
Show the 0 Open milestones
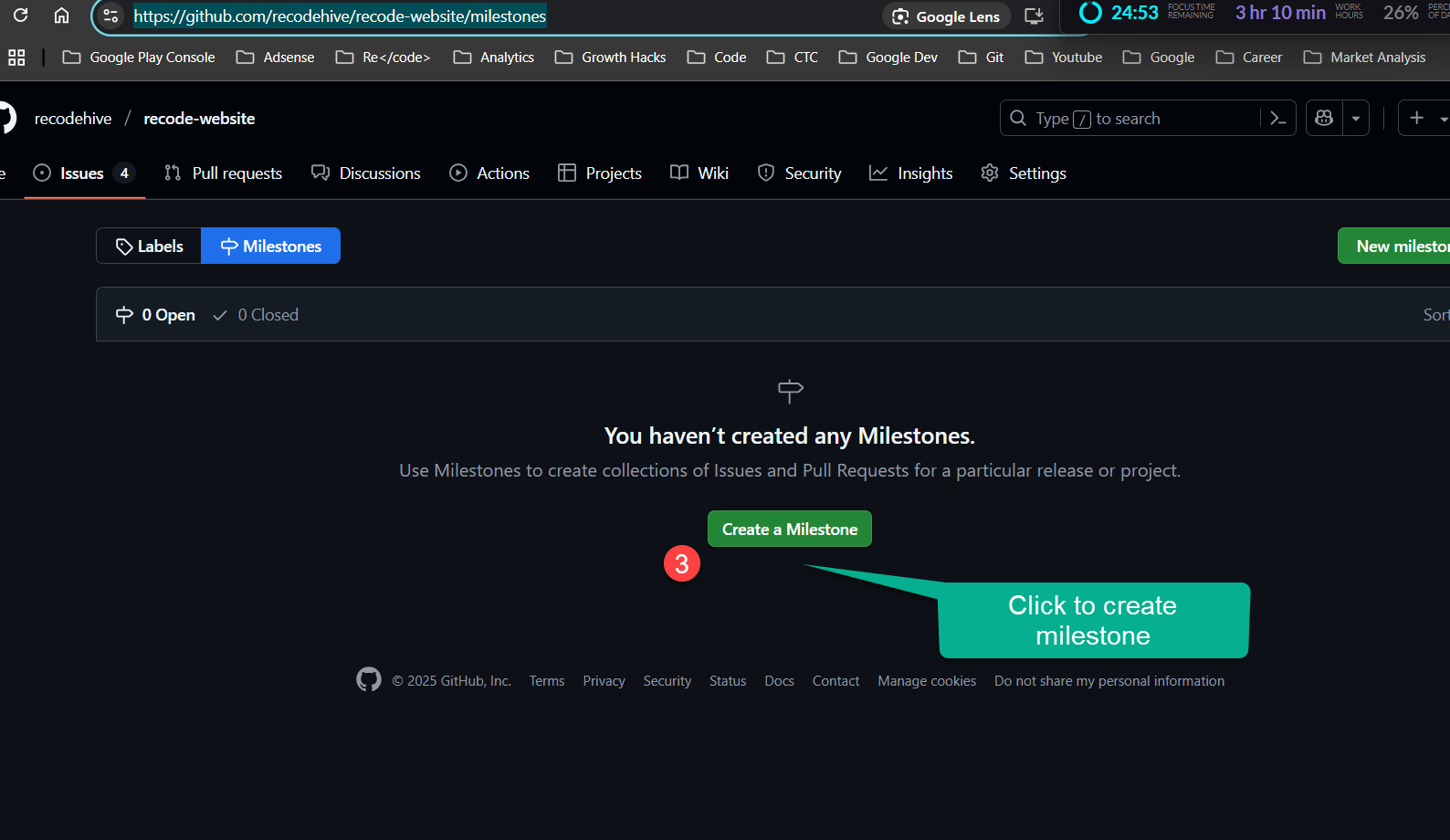tap(155, 315)
